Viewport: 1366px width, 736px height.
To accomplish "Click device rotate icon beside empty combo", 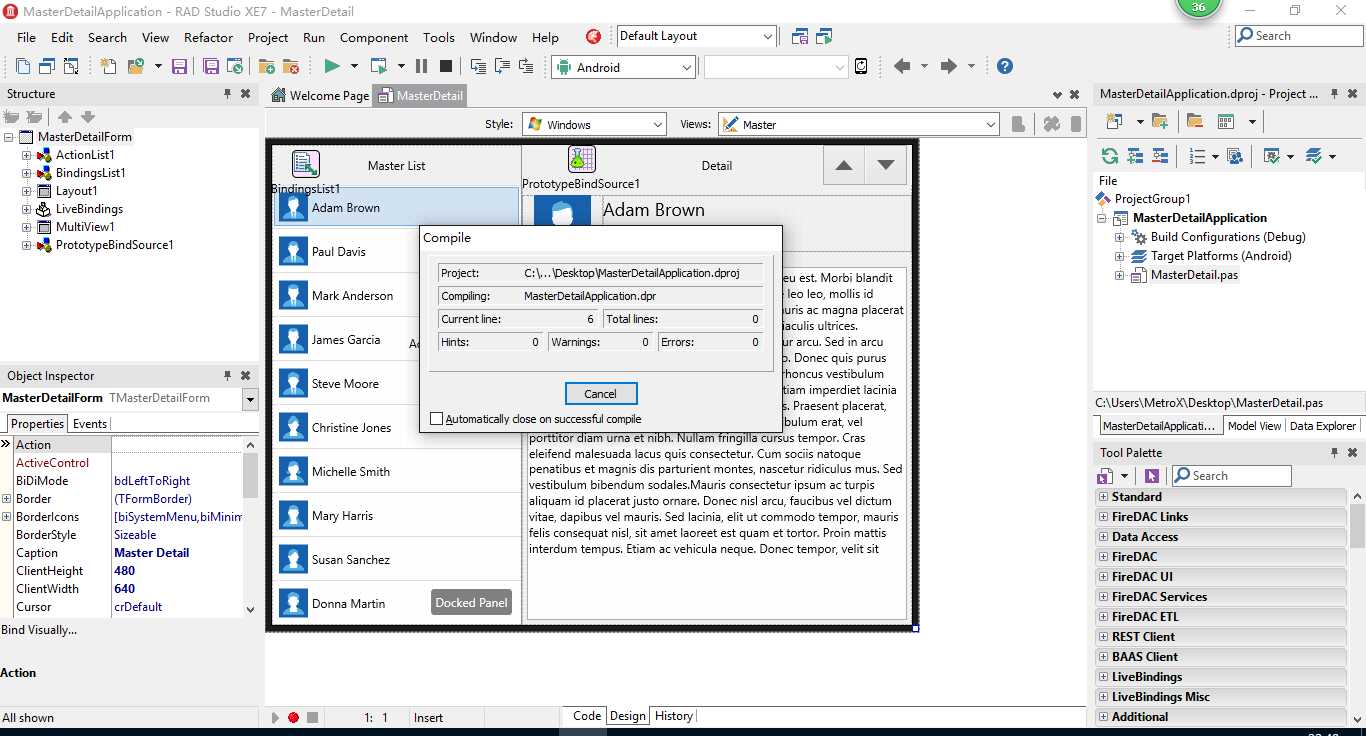I will [x=862, y=67].
